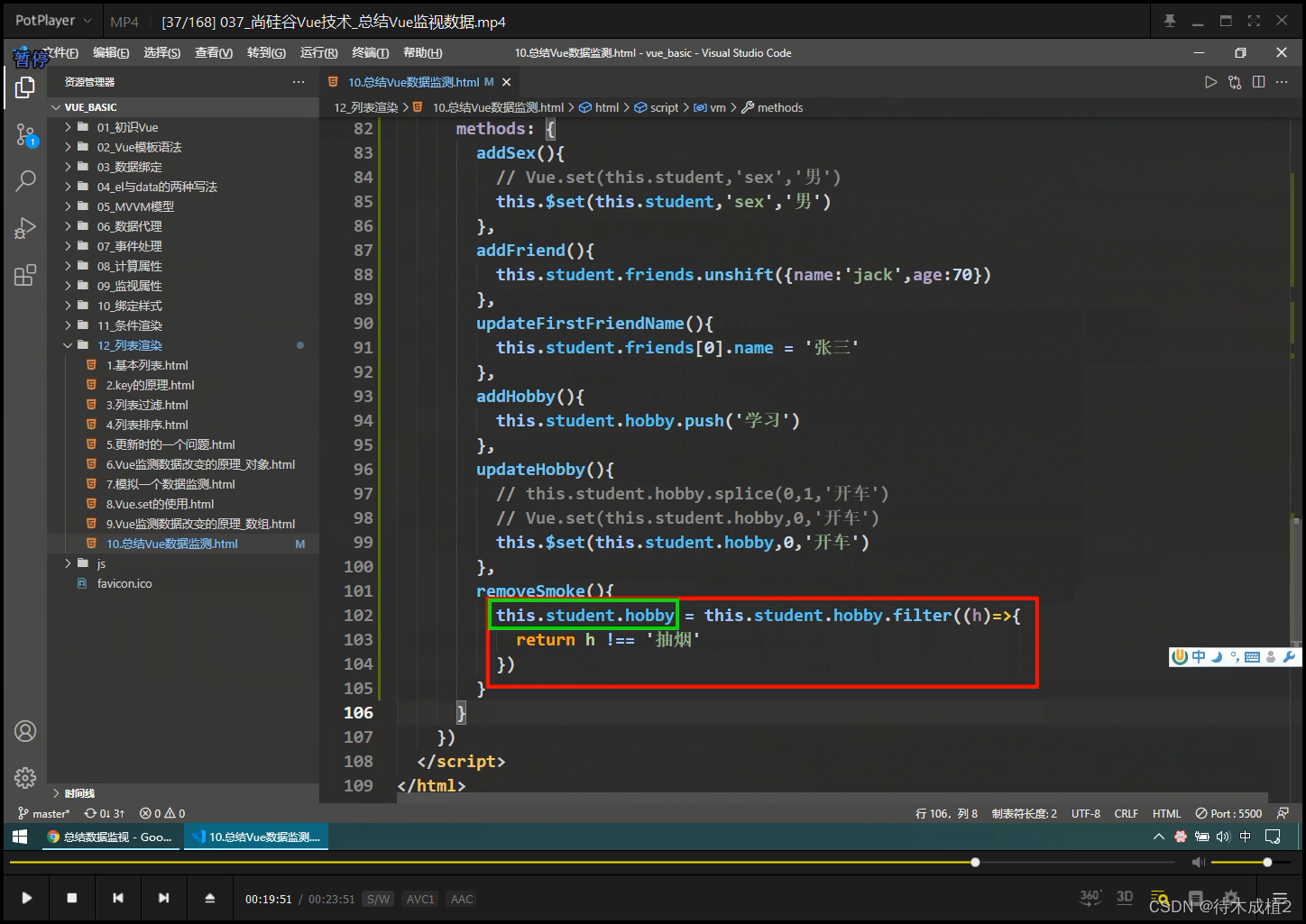Click the sync changes status item
The image size is (1306, 924).
click(x=105, y=813)
